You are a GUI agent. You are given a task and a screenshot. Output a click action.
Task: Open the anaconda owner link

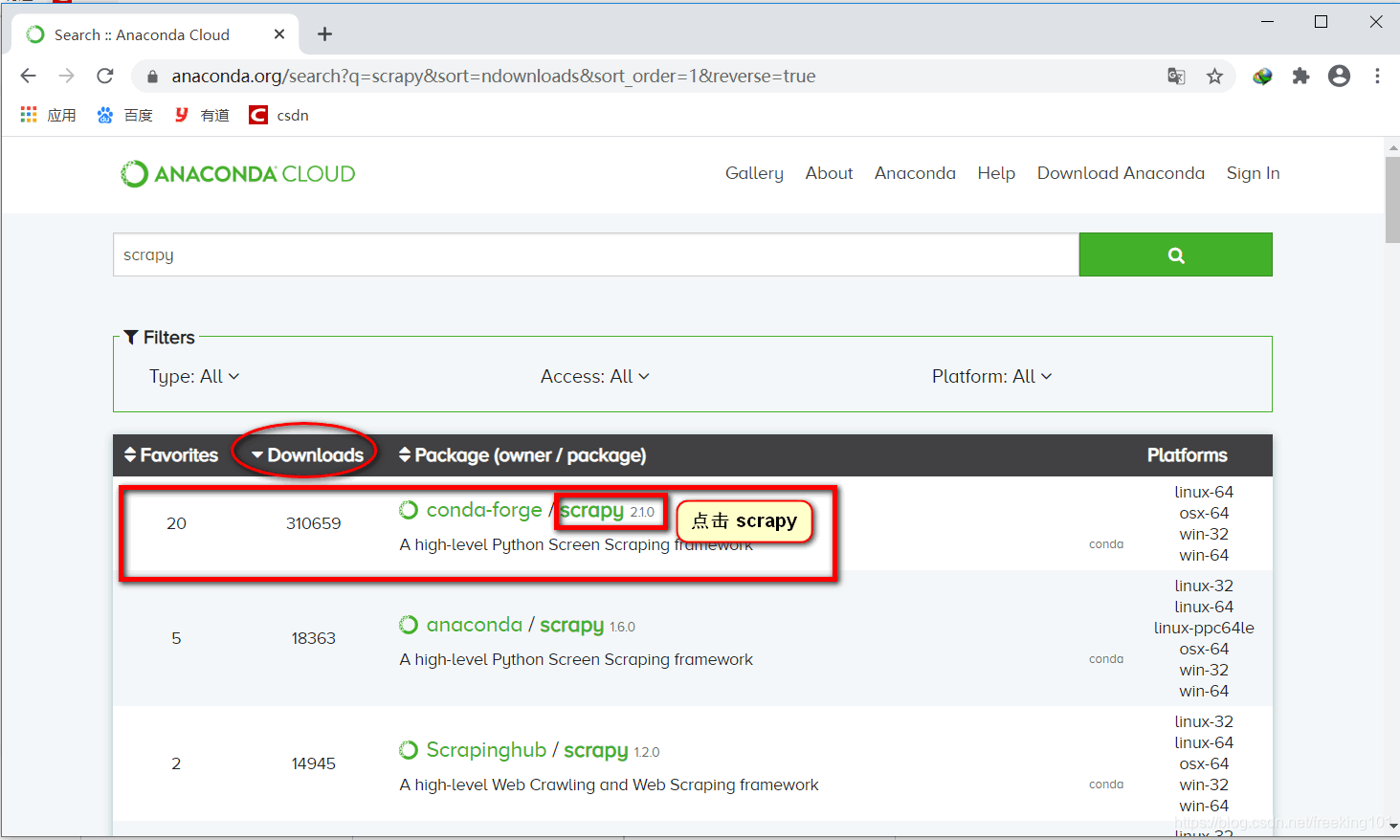[x=475, y=625]
